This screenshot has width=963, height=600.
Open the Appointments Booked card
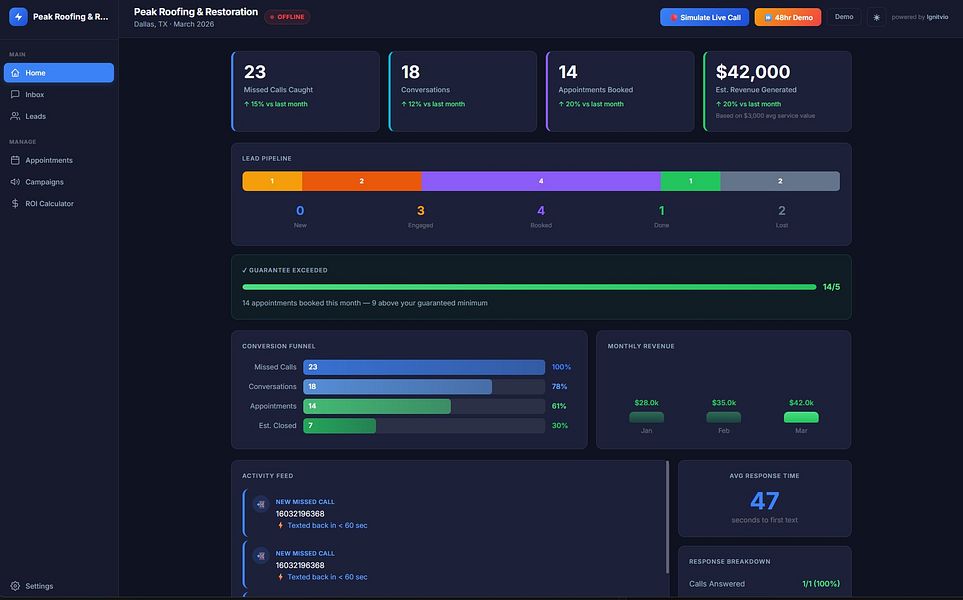click(620, 91)
